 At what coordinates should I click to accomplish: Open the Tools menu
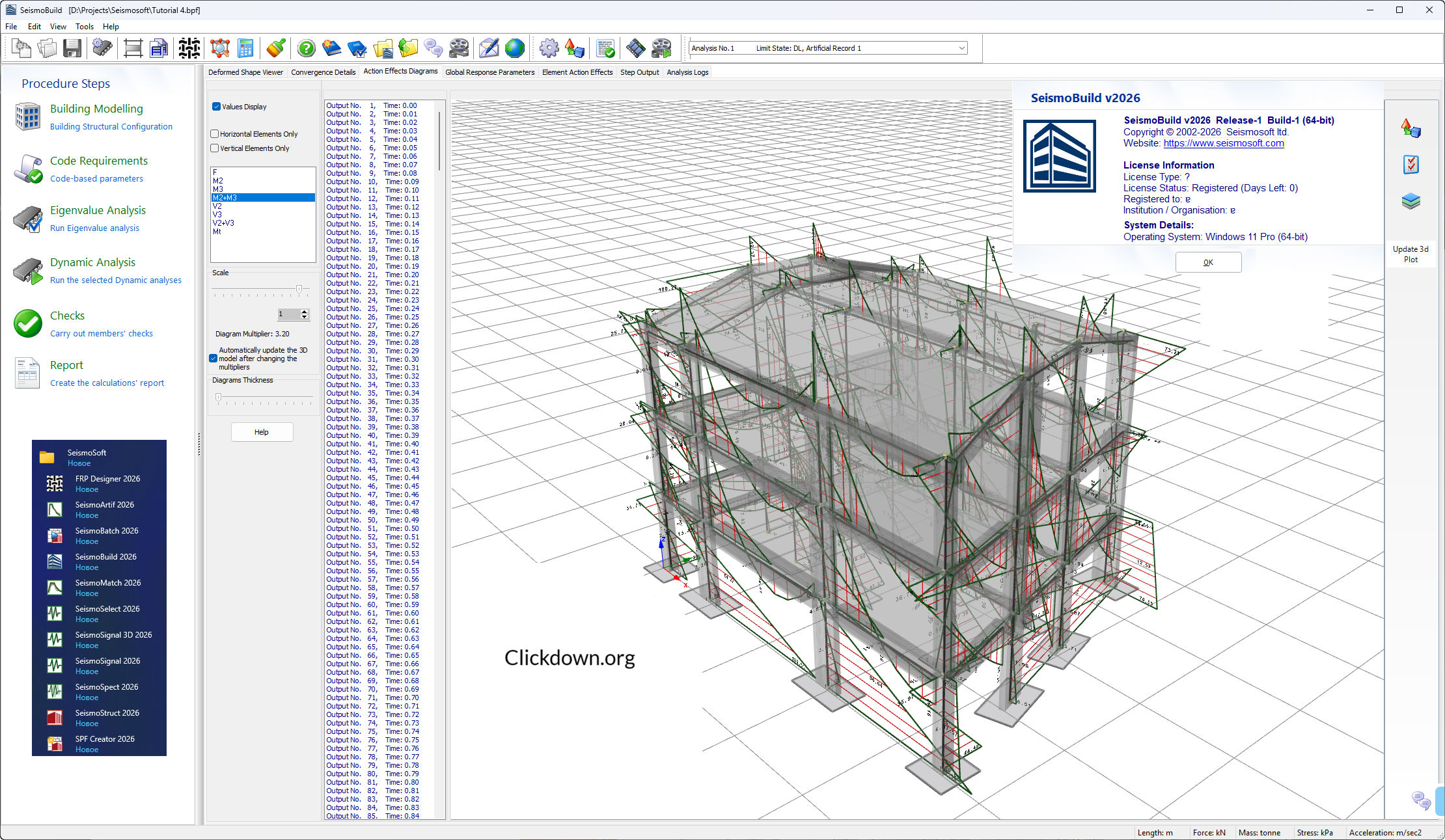click(x=84, y=27)
